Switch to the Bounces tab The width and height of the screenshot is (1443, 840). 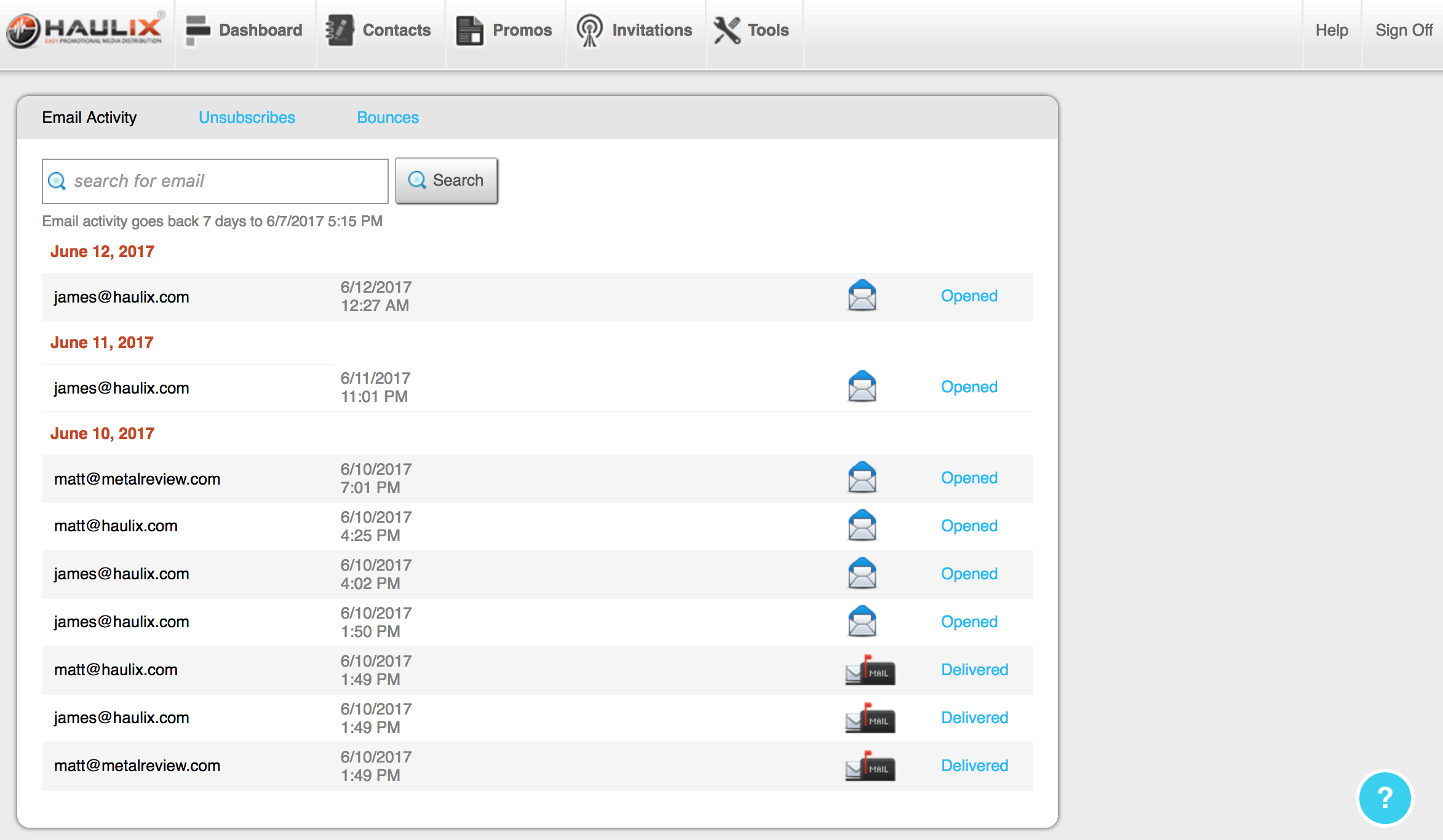[x=388, y=117]
